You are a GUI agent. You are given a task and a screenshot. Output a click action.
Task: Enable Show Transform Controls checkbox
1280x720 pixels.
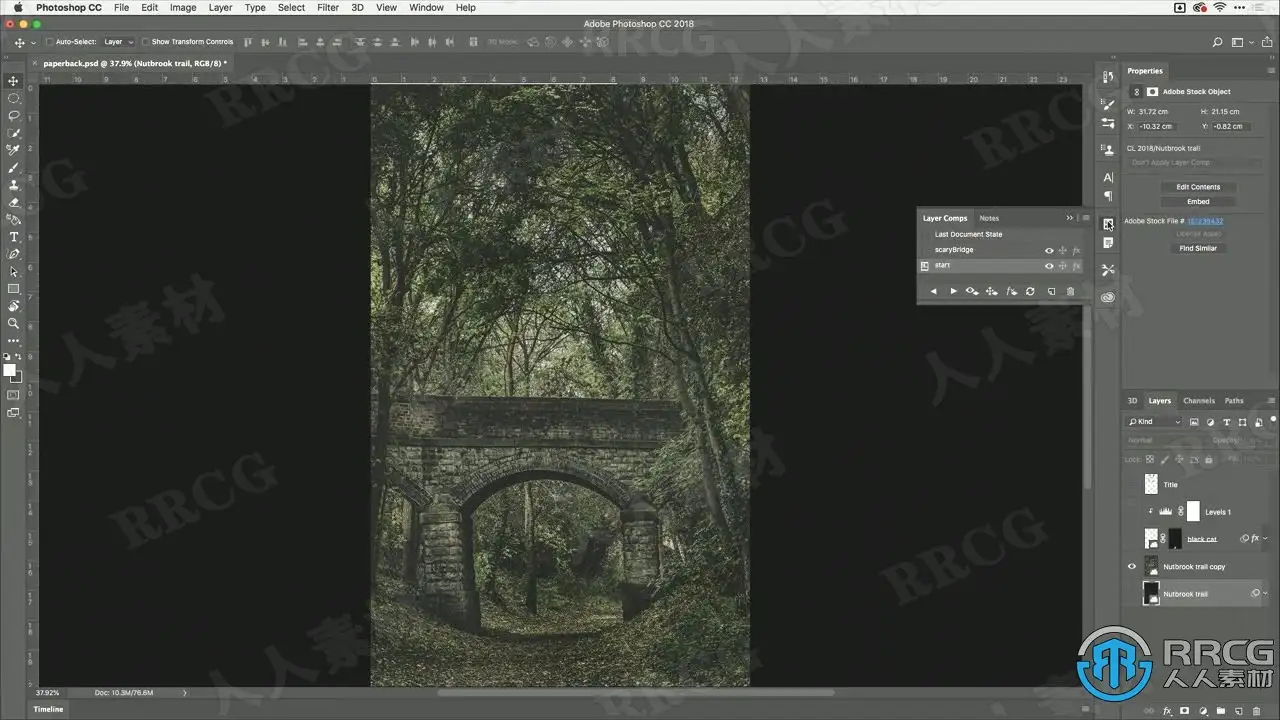[x=145, y=42]
